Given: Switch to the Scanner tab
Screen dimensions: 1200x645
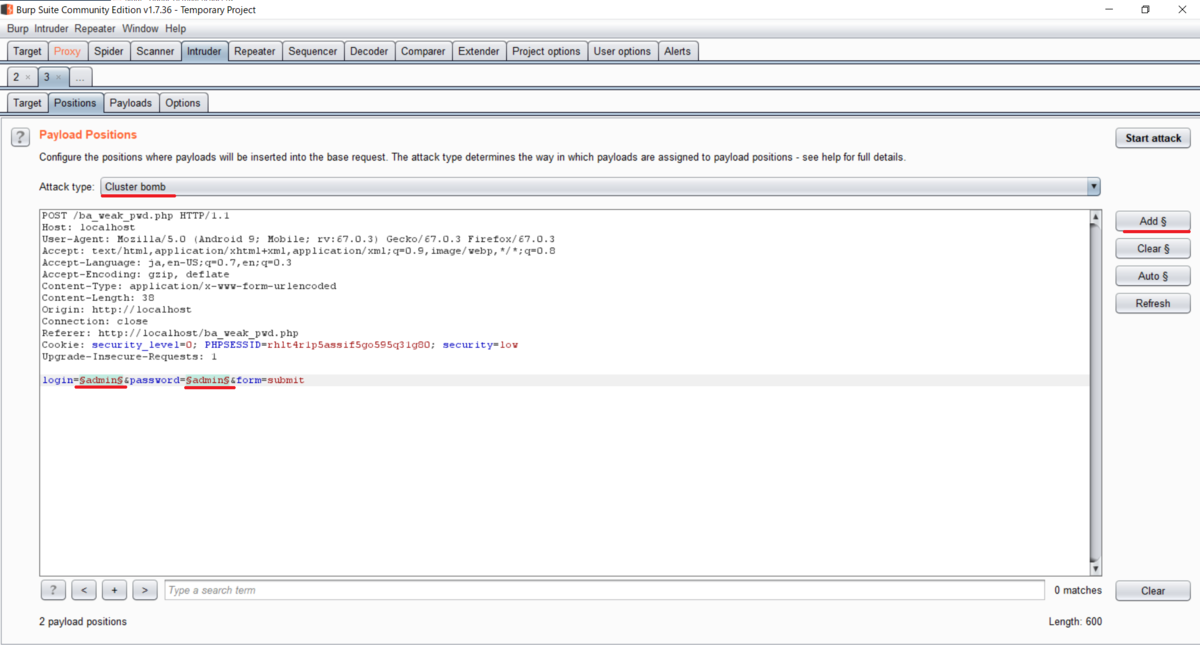Looking at the screenshot, I should pos(155,51).
